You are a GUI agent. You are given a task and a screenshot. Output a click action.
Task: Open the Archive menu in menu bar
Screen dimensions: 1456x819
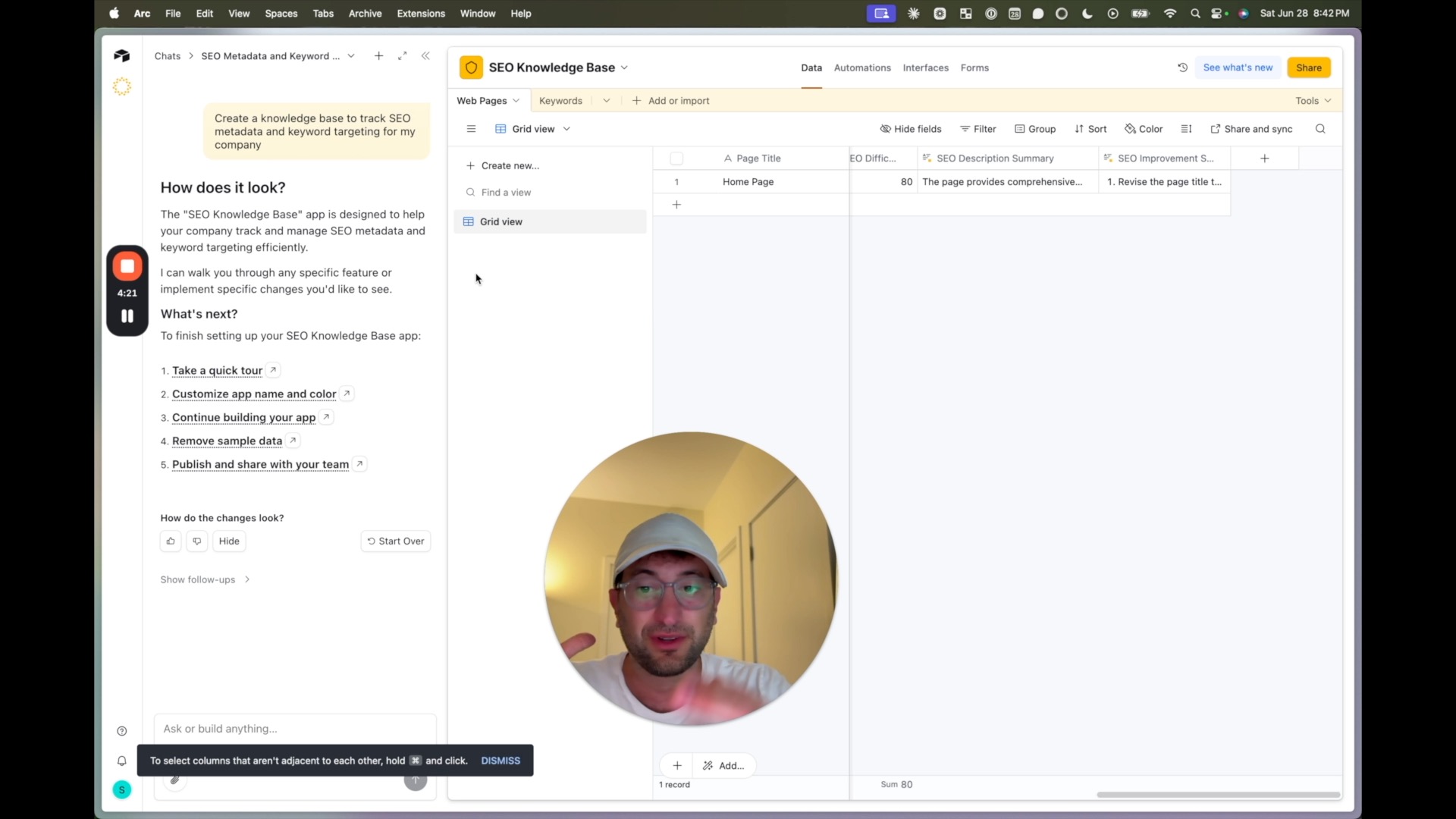(365, 14)
